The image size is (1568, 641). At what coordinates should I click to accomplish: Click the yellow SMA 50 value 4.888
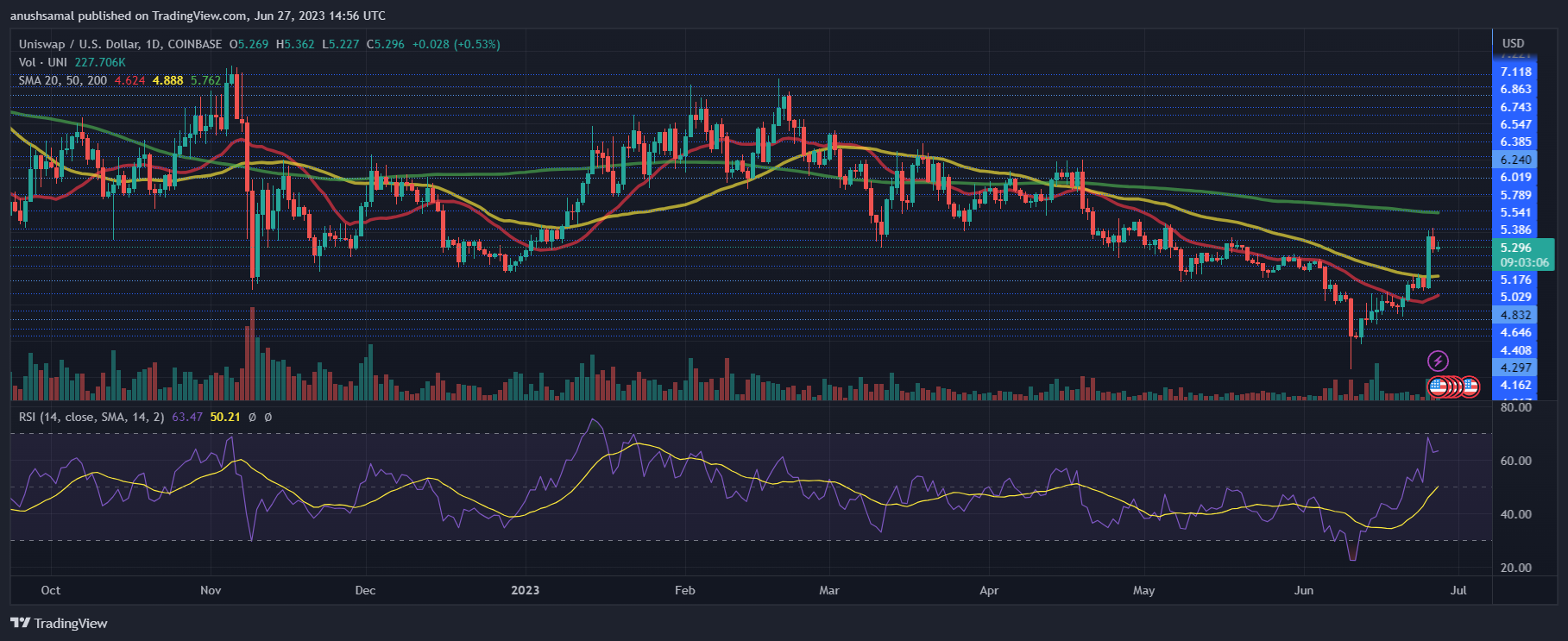tap(167, 80)
